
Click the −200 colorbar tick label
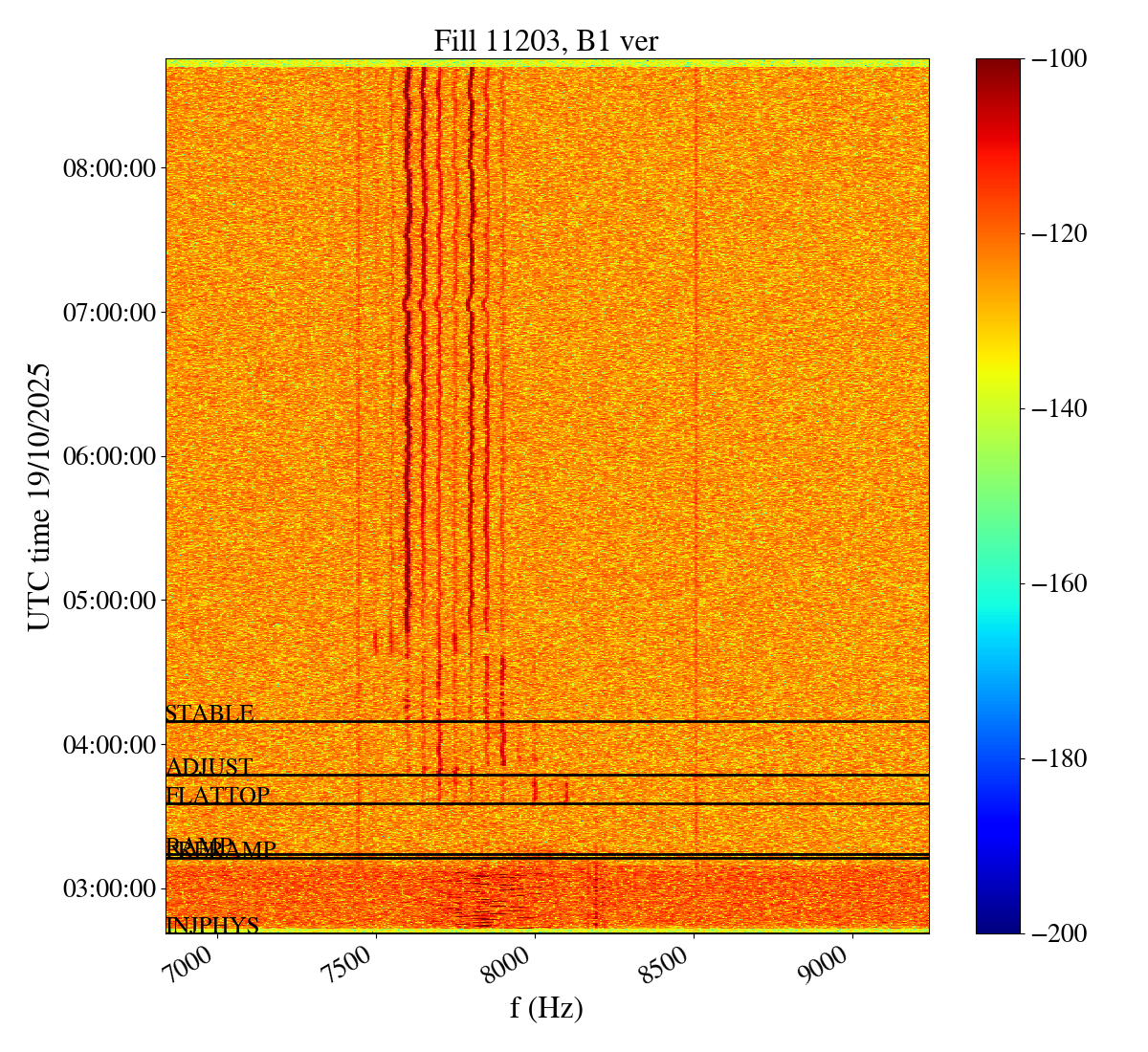coord(1060,933)
